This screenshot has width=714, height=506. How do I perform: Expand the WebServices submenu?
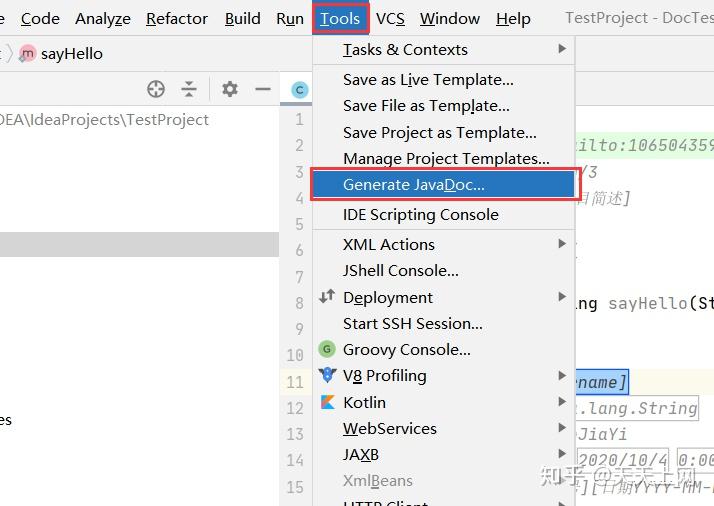pos(562,428)
